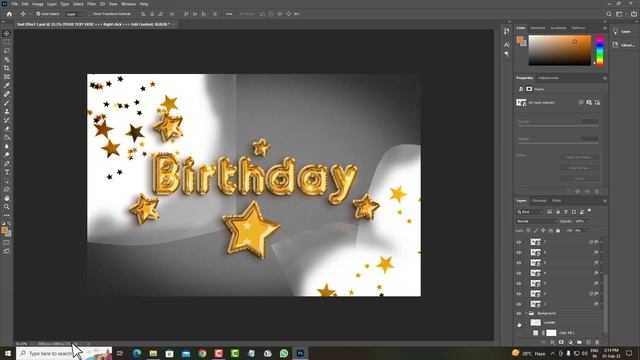
Task: Click the foreground color swatch in toolbox
Action: (4, 231)
